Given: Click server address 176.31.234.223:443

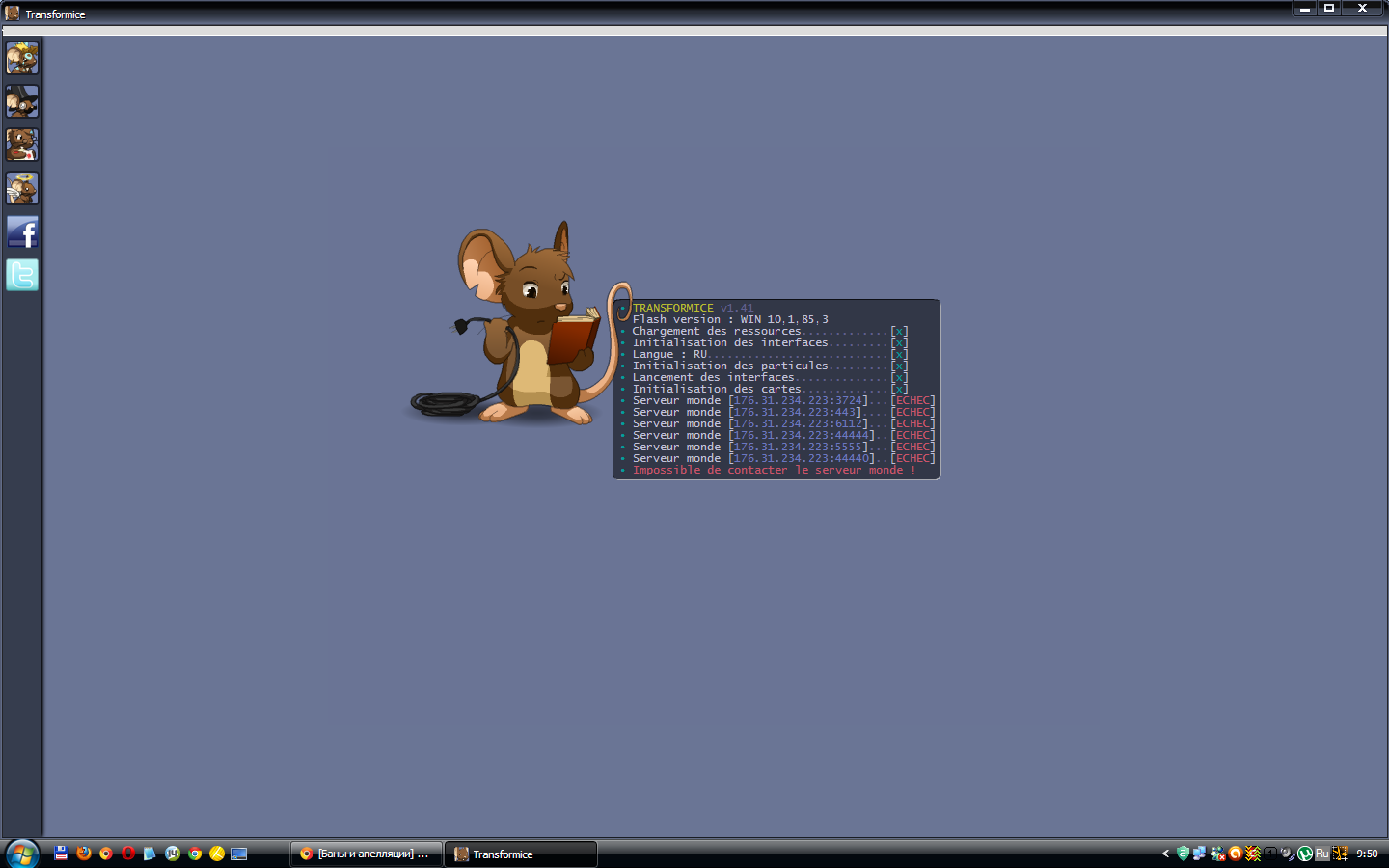Looking at the screenshot, I should click(795, 412).
